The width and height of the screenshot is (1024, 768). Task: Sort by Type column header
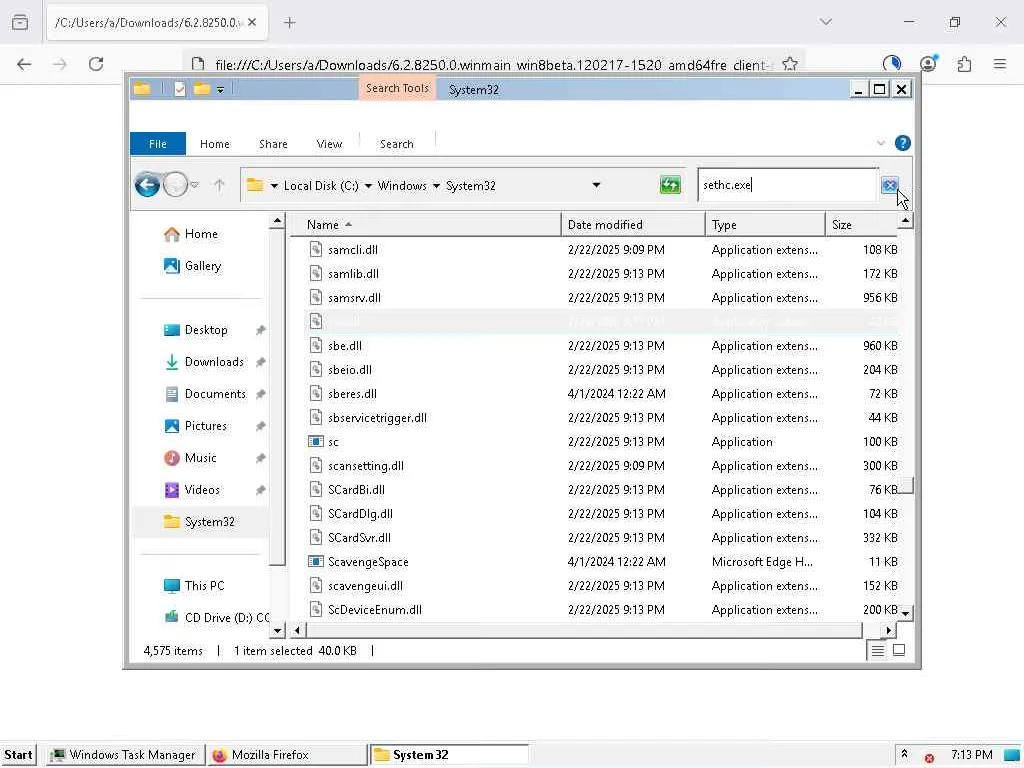pos(765,225)
